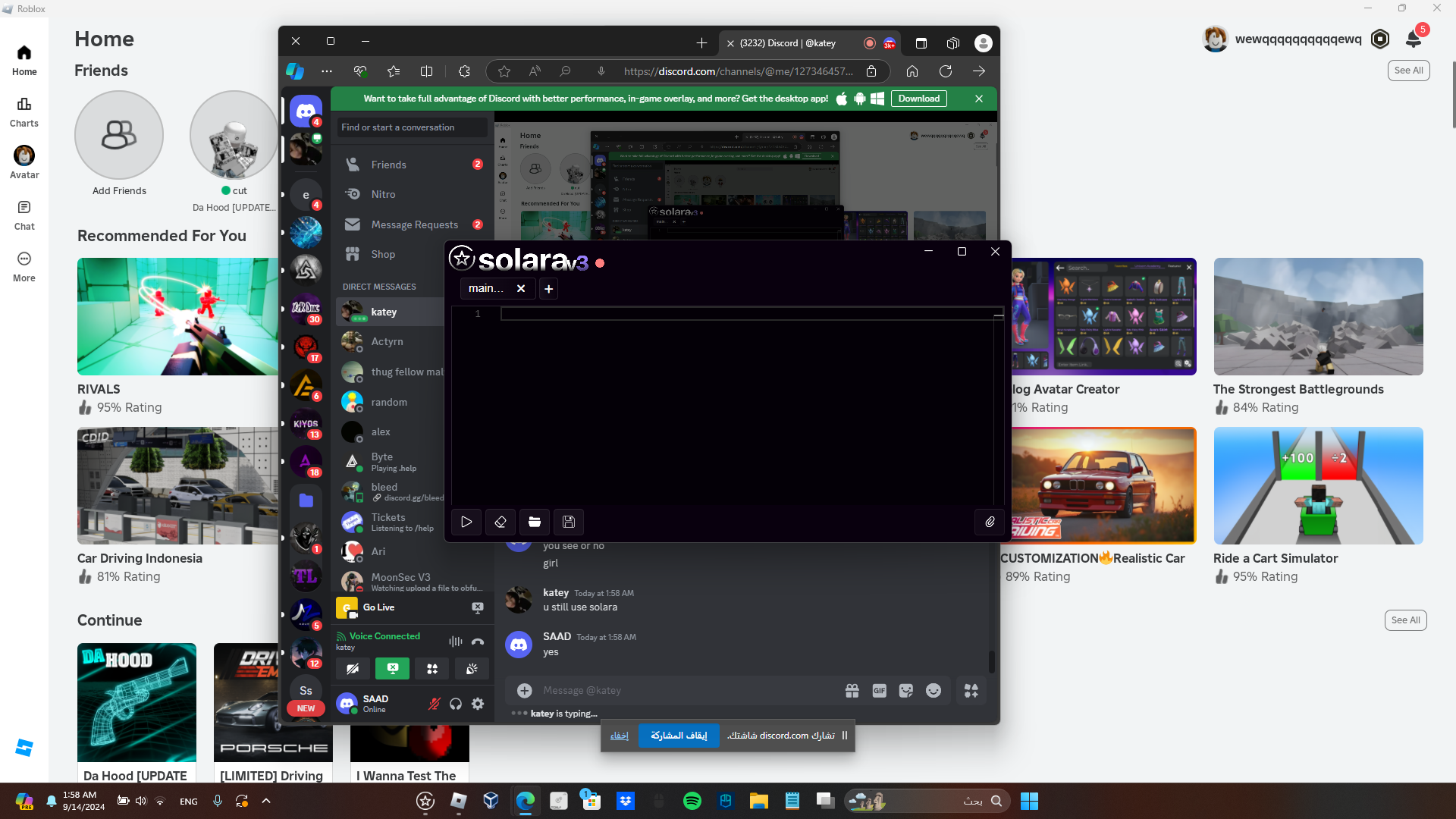1456x819 pixels.
Task: Unmute microphone in Discord user panel
Action: click(x=434, y=704)
